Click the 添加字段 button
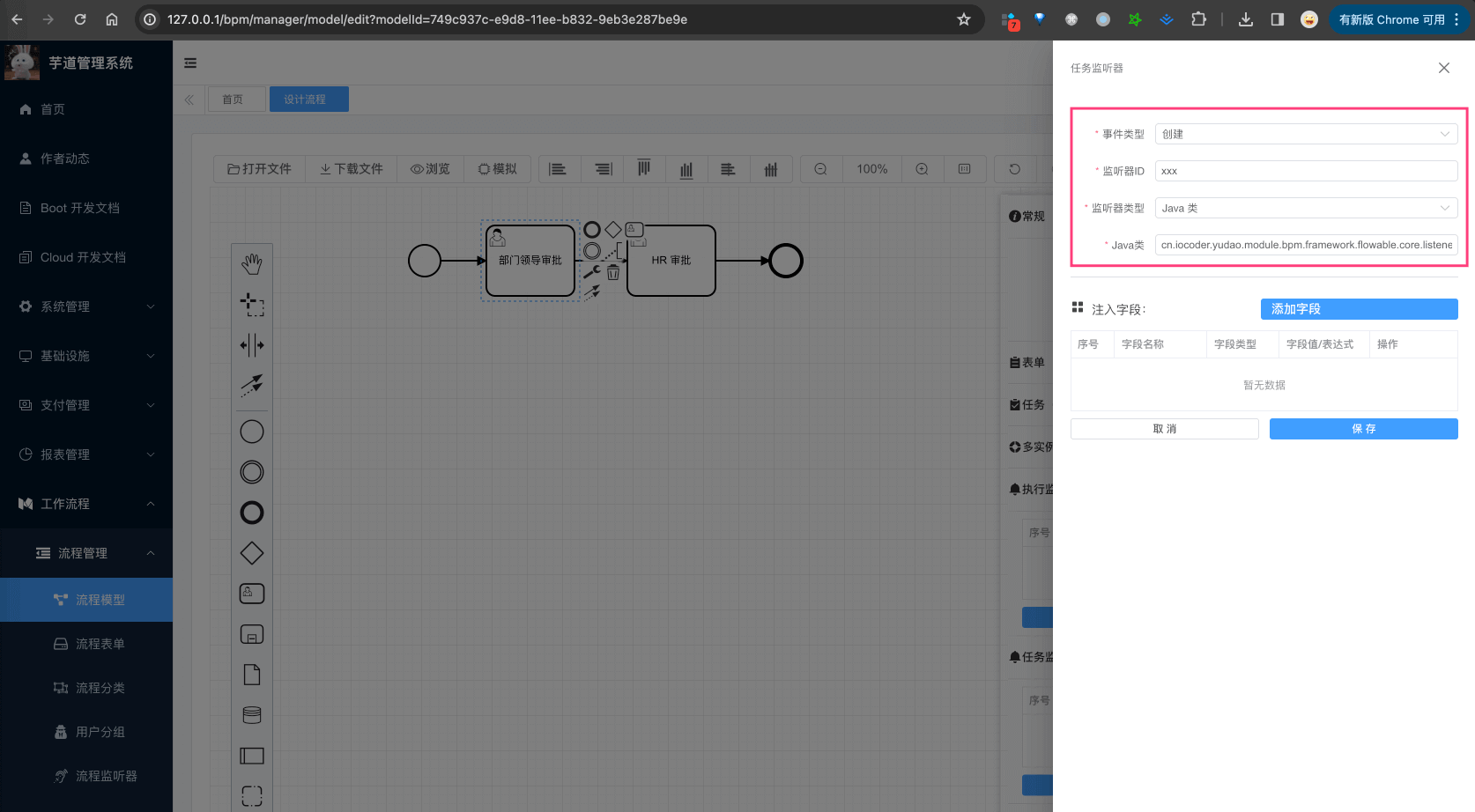This screenshot has height=812, width=1475. tap(1359, 309)
